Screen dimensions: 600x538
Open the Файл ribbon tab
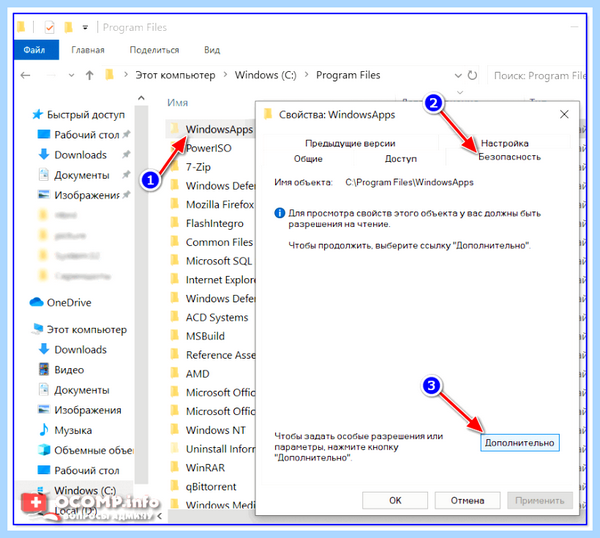tap(36, 50)
